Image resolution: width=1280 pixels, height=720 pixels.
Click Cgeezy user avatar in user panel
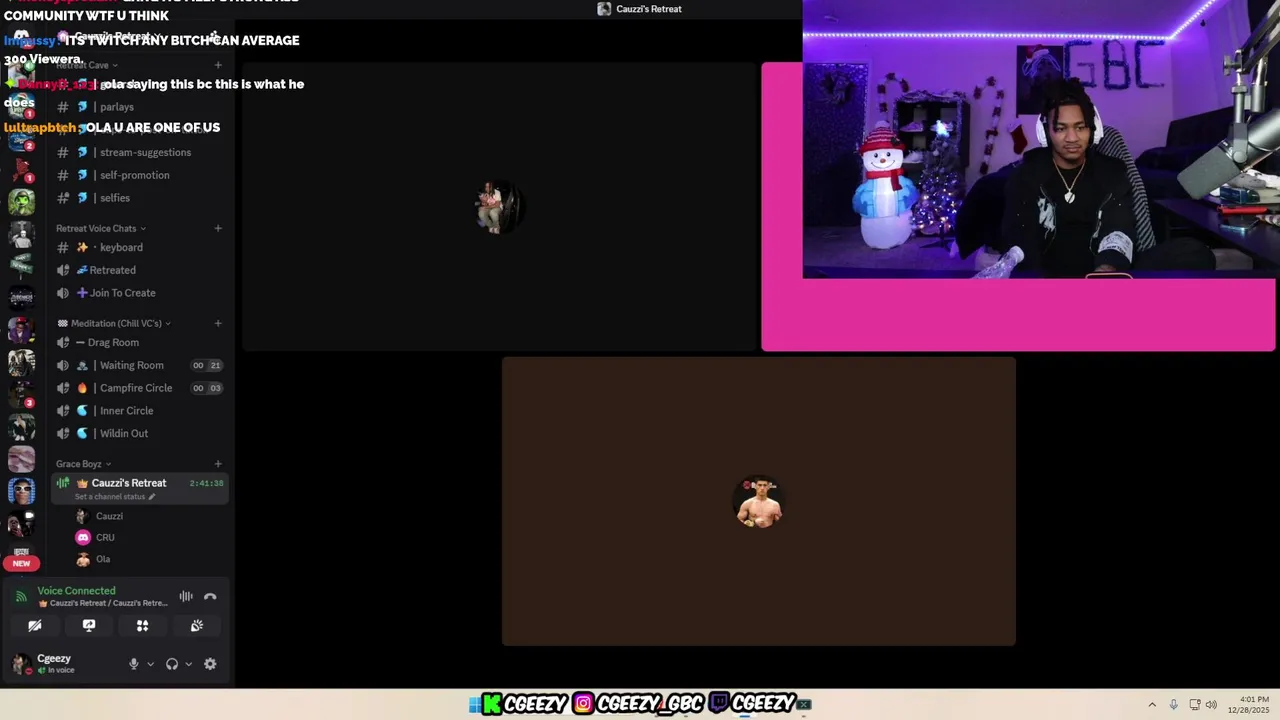(x=21, y=664)
